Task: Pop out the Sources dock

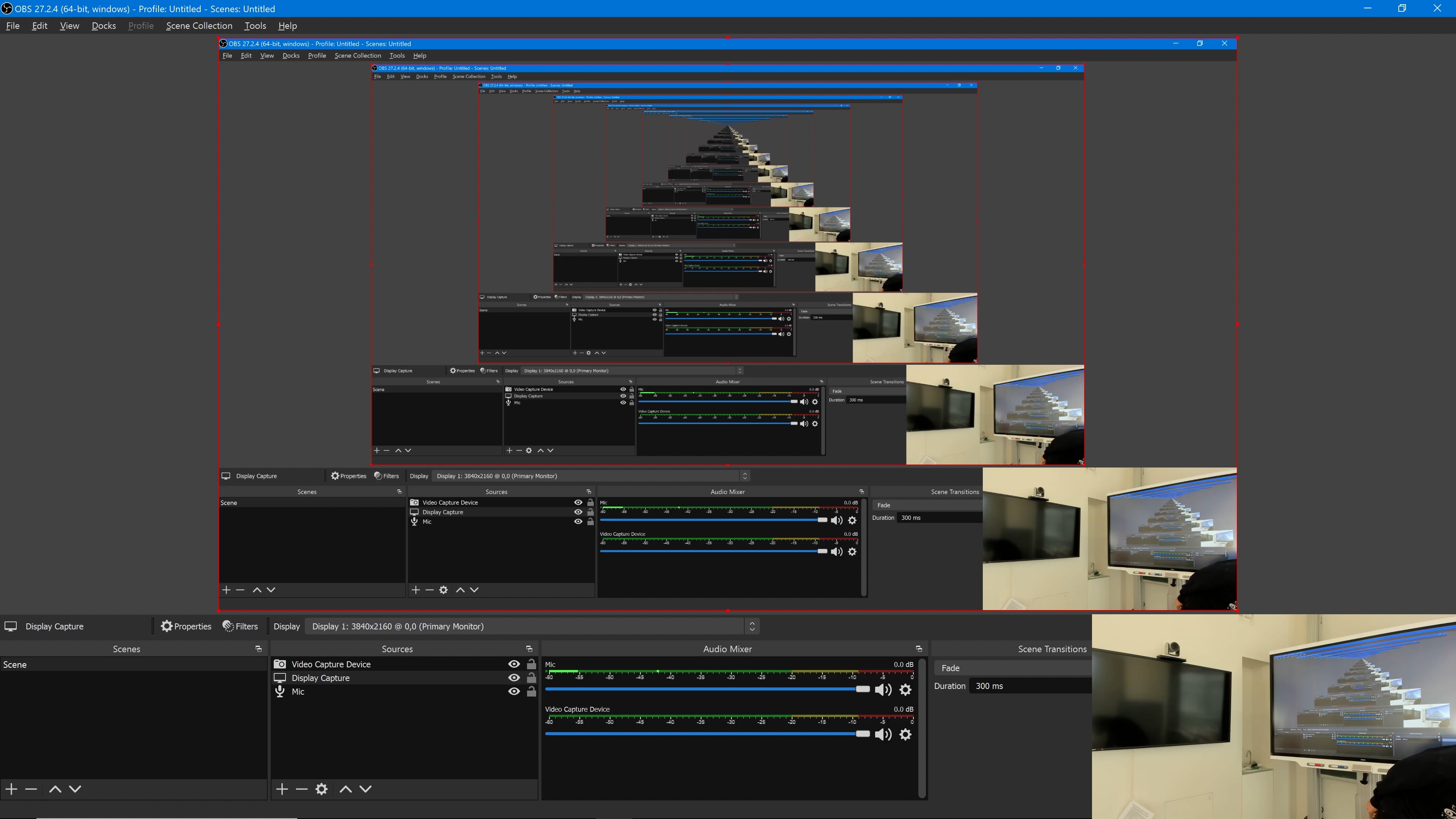Action: 529,649
